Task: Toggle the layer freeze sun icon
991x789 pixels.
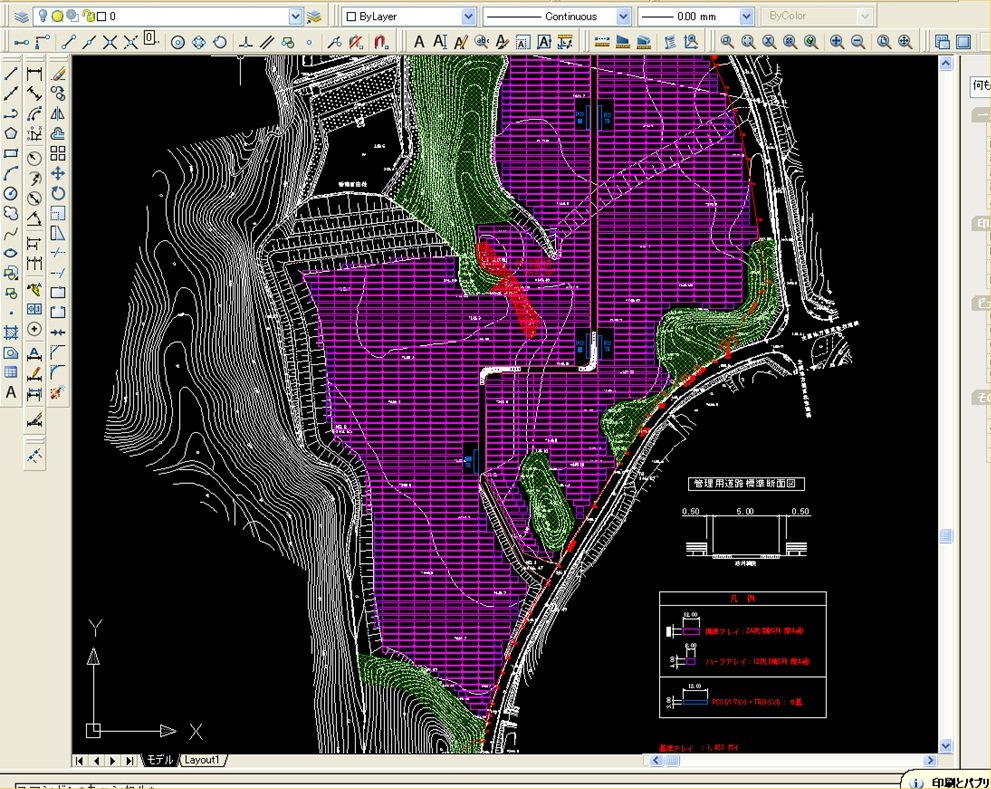Action: (x=57, y=17)
